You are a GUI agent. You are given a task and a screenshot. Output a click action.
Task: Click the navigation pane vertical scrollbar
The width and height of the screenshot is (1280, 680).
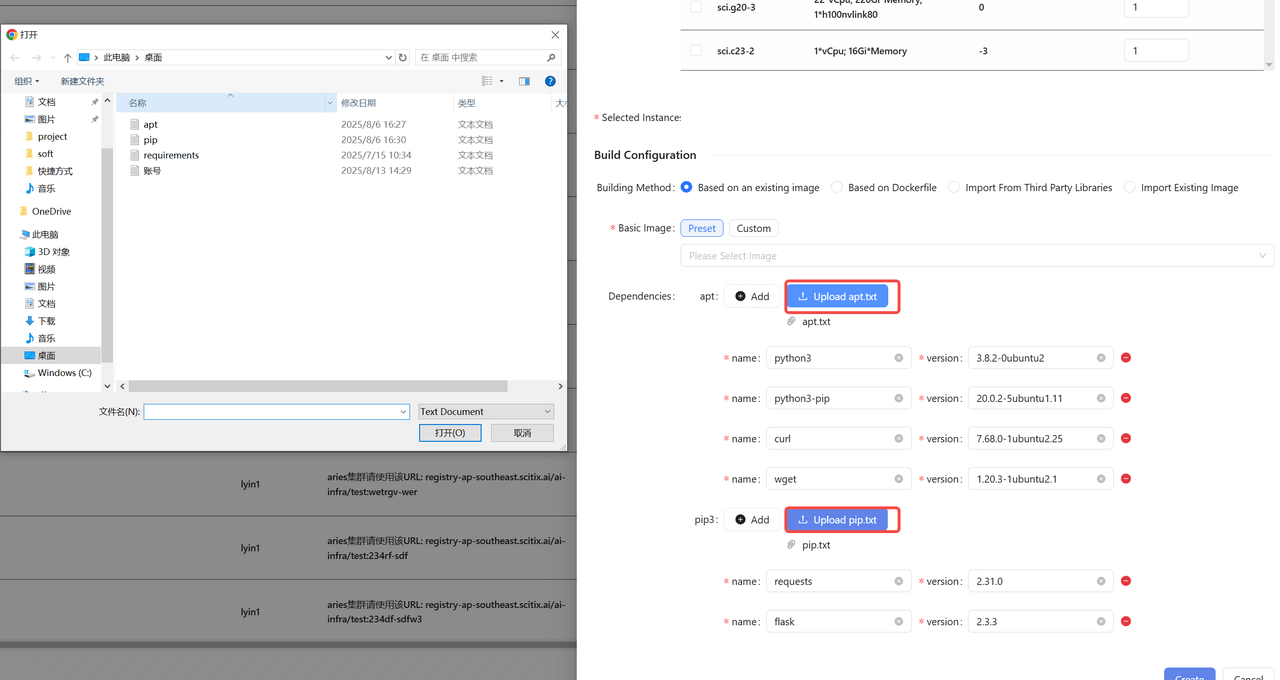coord(107,254)
